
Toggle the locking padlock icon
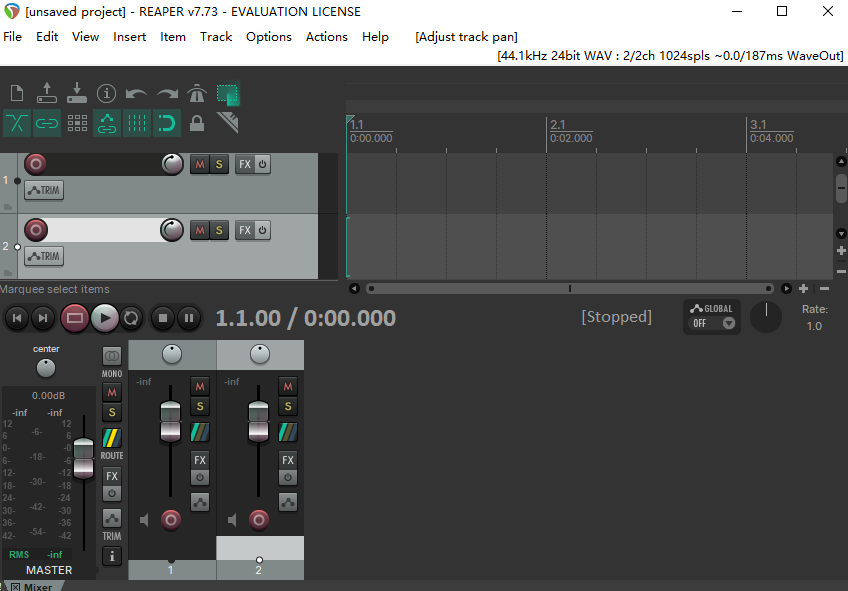pyautogui.click(x=197, y=123)
